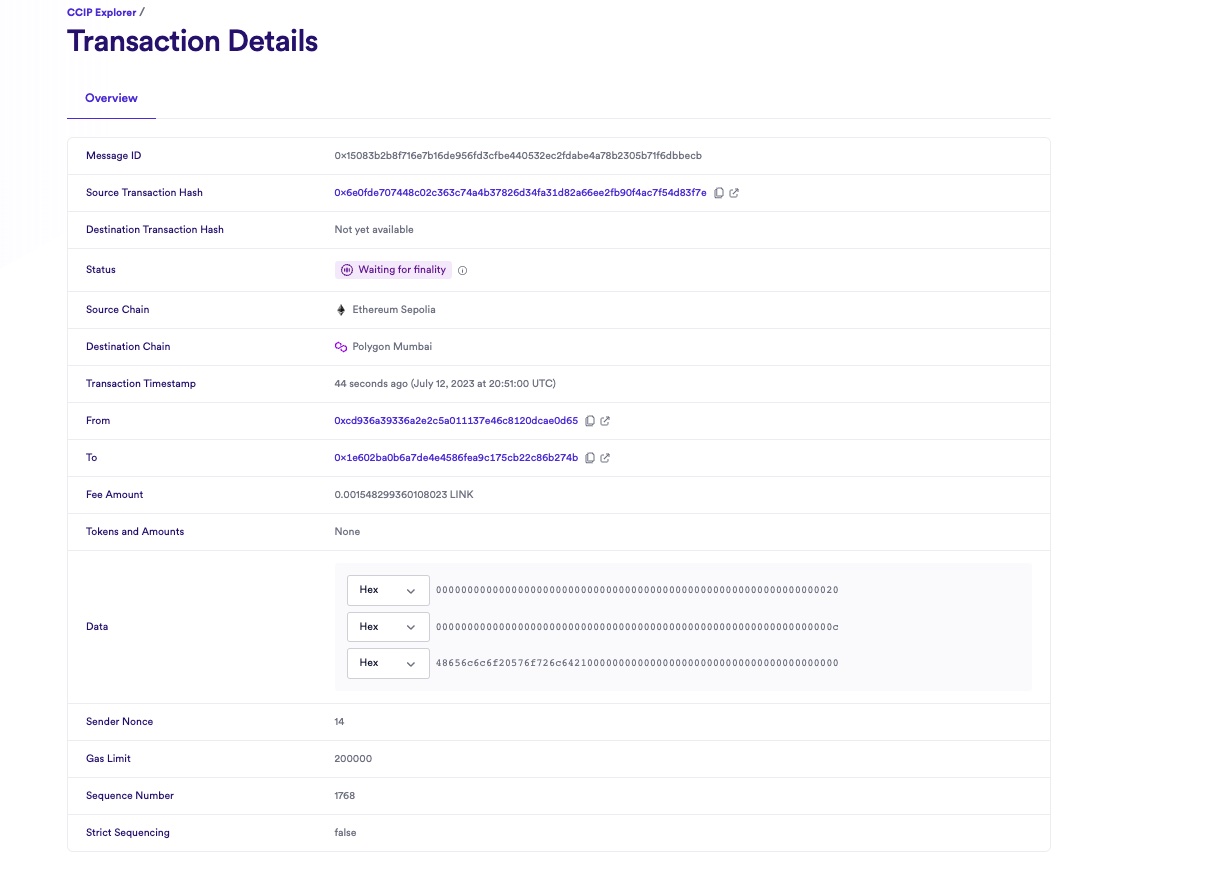Image resolution: width=1218 pixels, height=873 pixels.
Task: Select the Message ID value
Action: click(518, 156)
